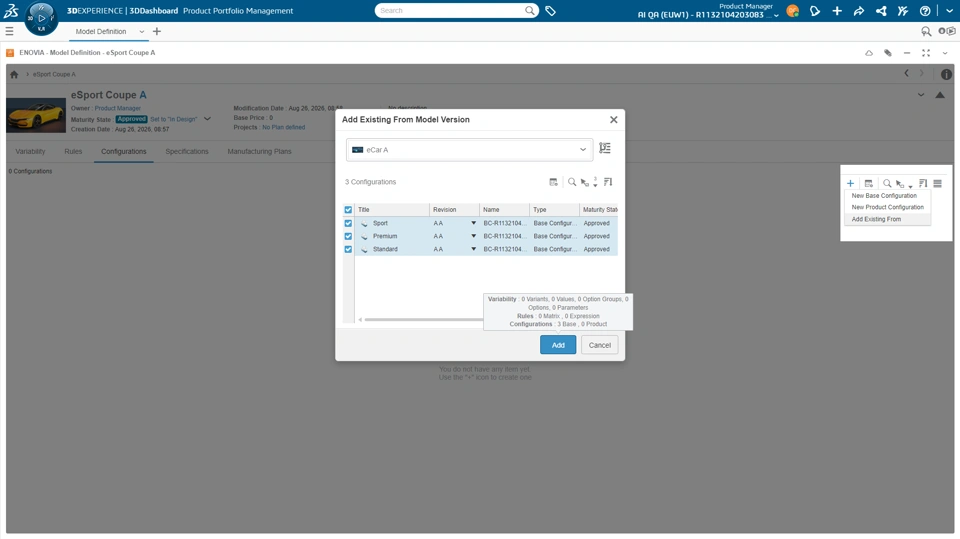Click sort icon in right toolbar
This screenshot has width=960, height=539.
tap(923, 183)
